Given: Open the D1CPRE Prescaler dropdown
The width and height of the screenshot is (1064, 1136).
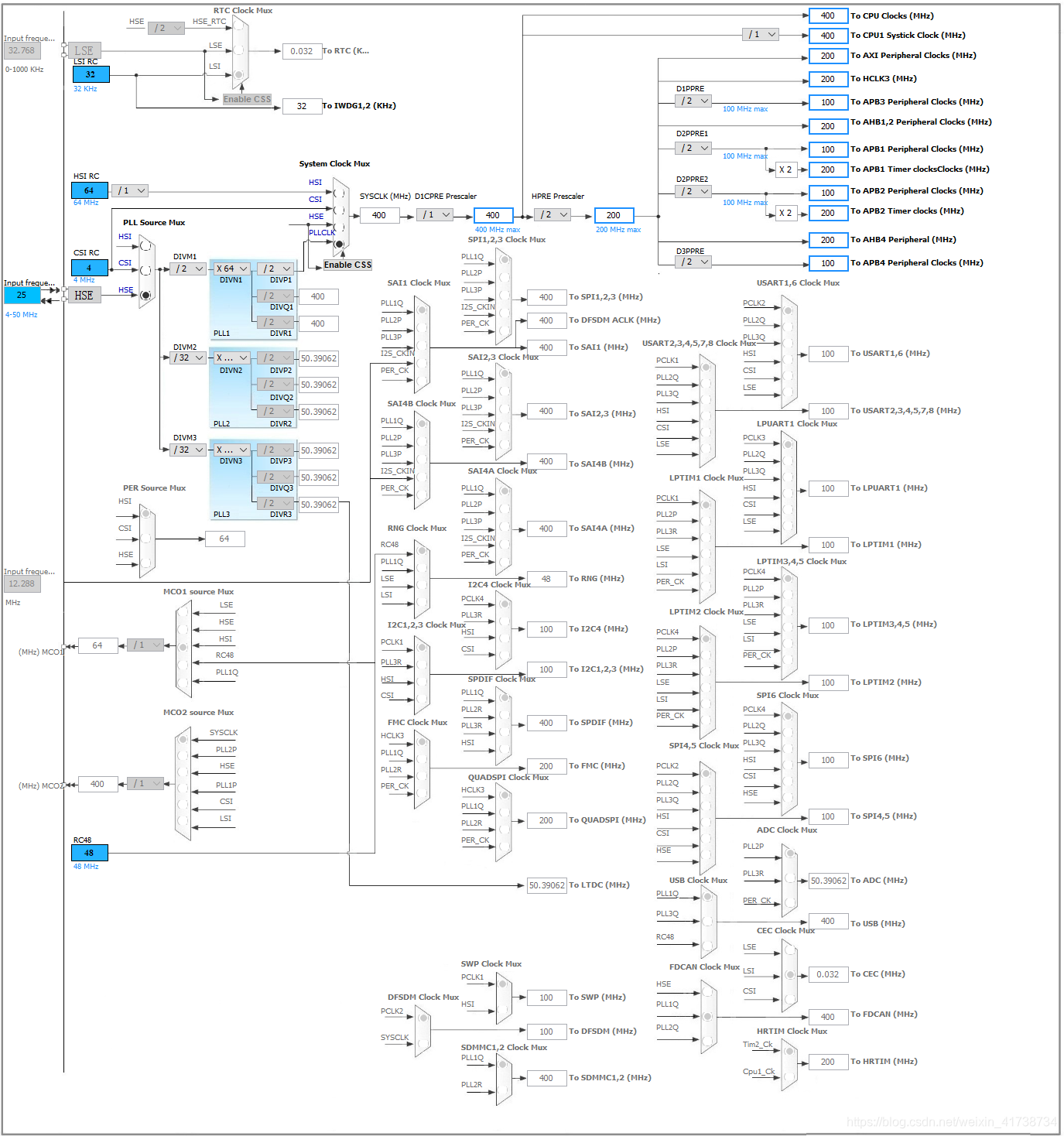Looking at the screenshot, I should pos(435,214).
